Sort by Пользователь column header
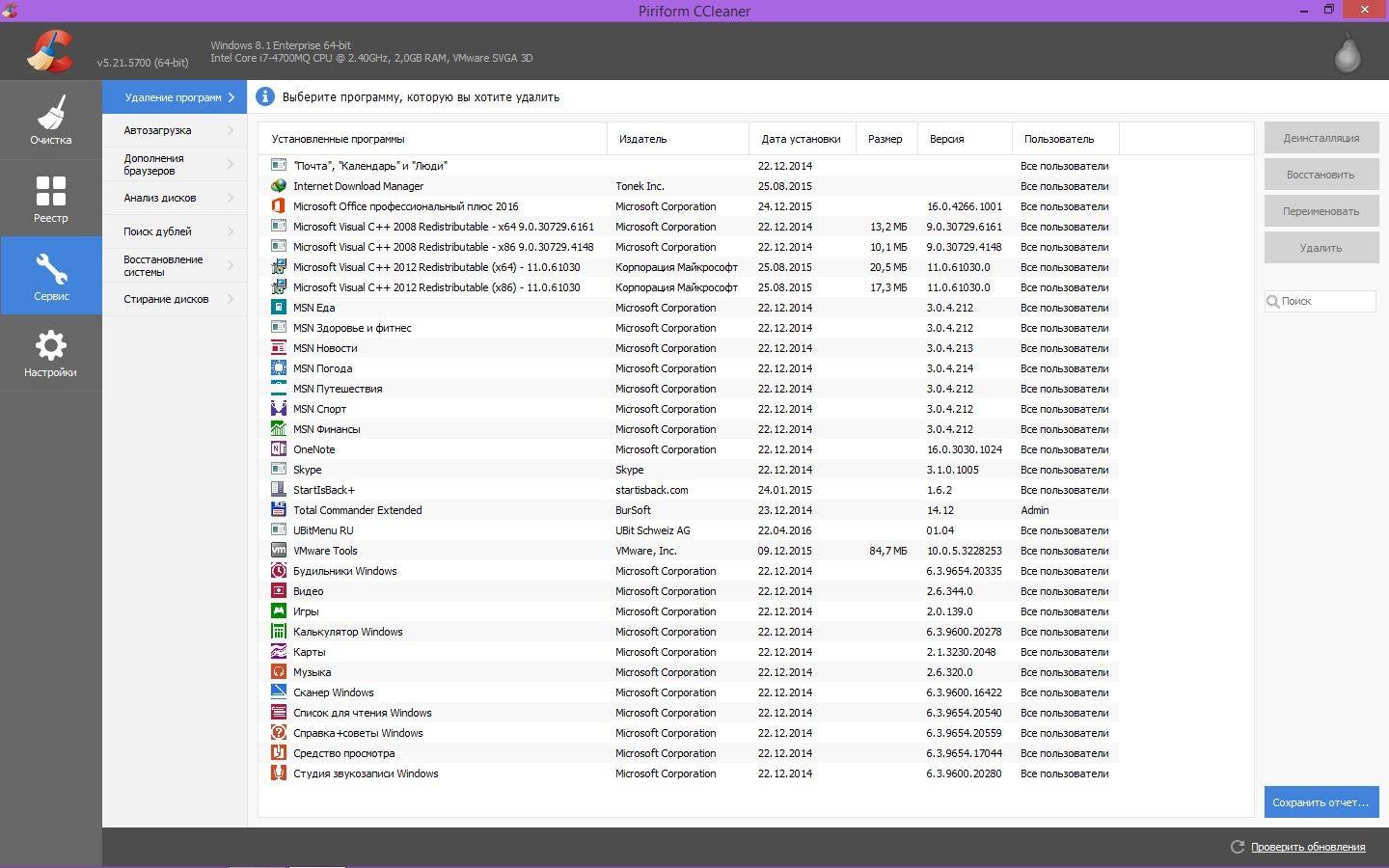1389x868 pixels. click(x=1066, y=139)
